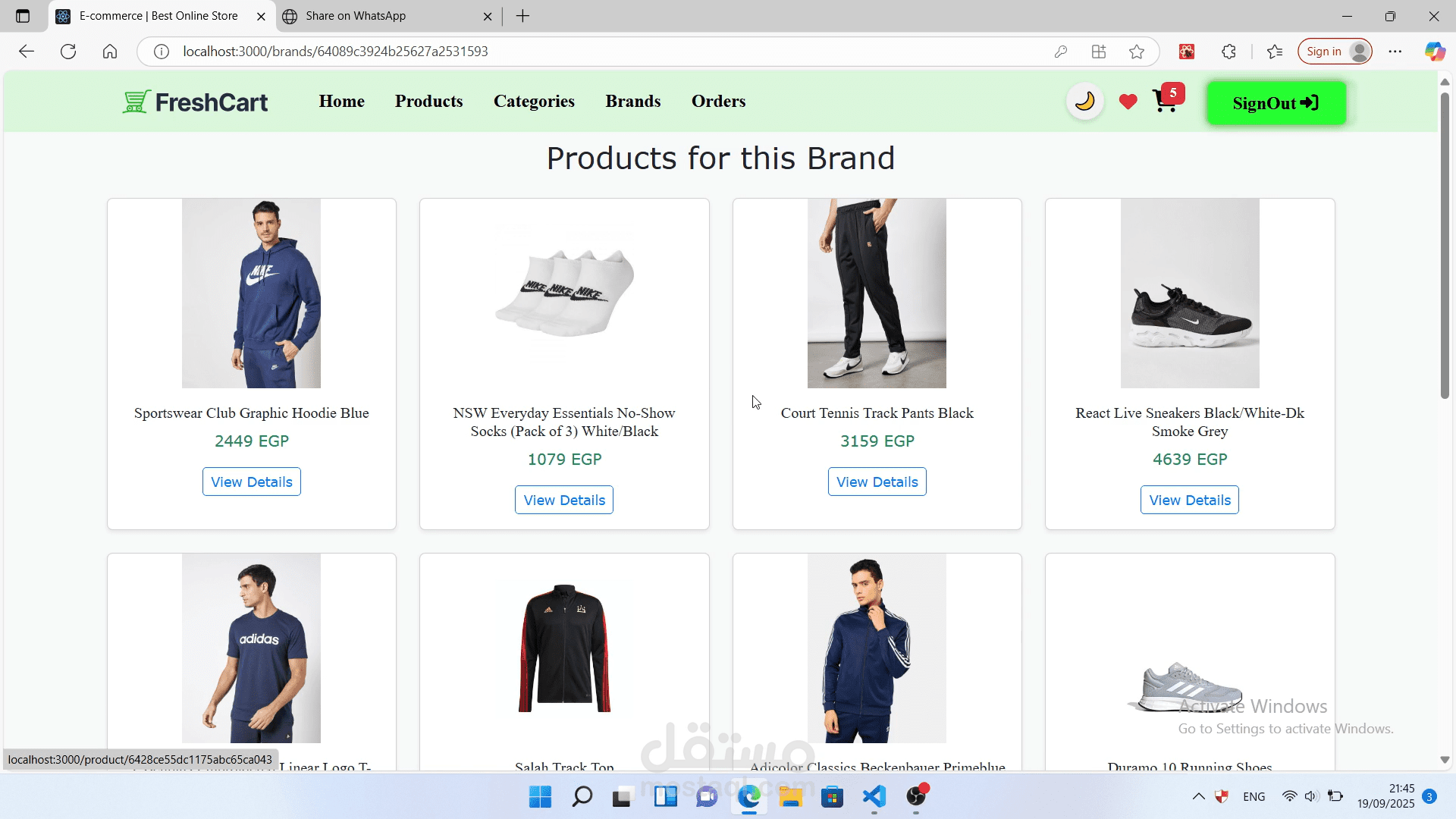Open the volume speaker icon
1456x819 pixels.
point(1311,796)
